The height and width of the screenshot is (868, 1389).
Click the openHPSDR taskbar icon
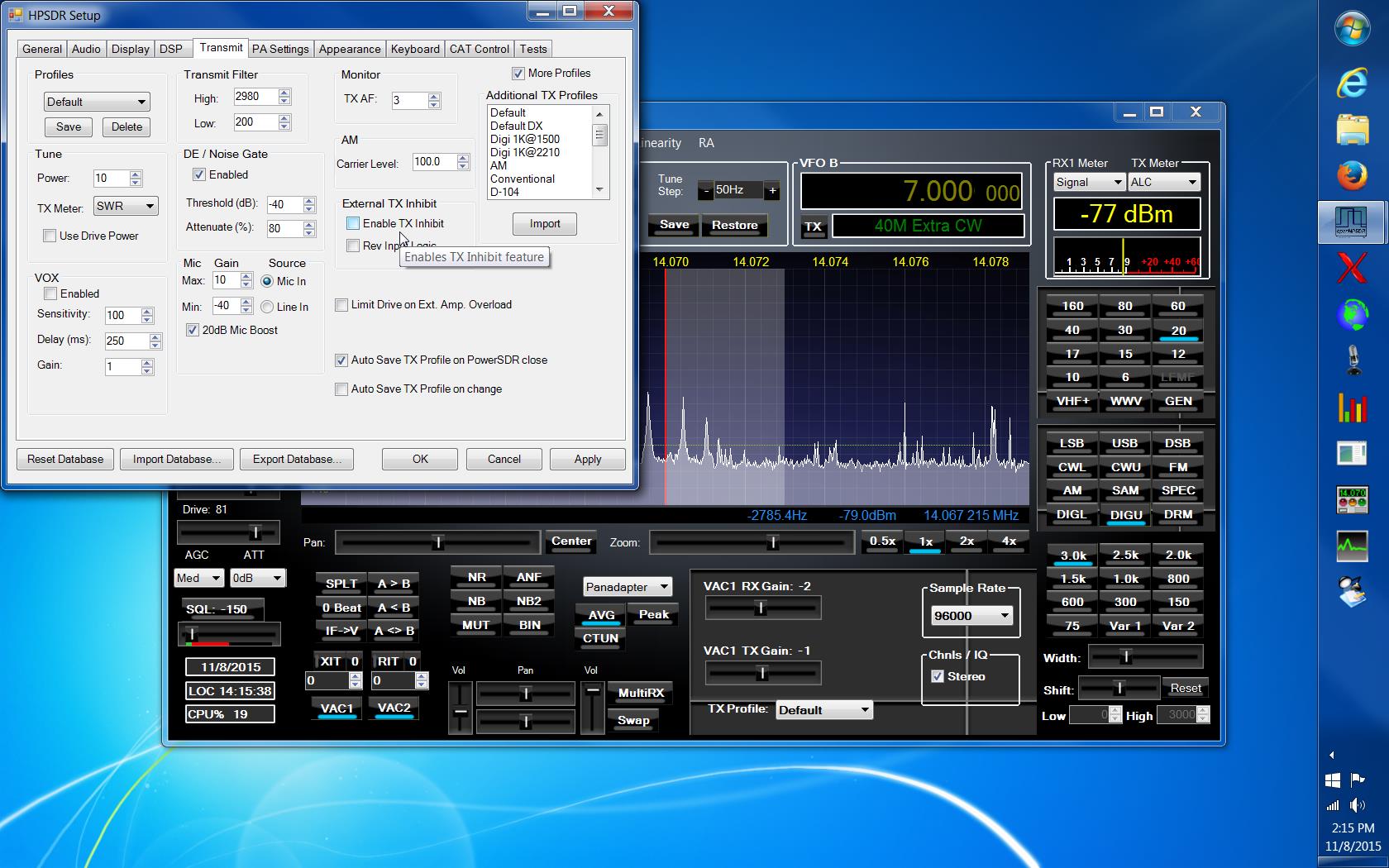coord(1353,222)
